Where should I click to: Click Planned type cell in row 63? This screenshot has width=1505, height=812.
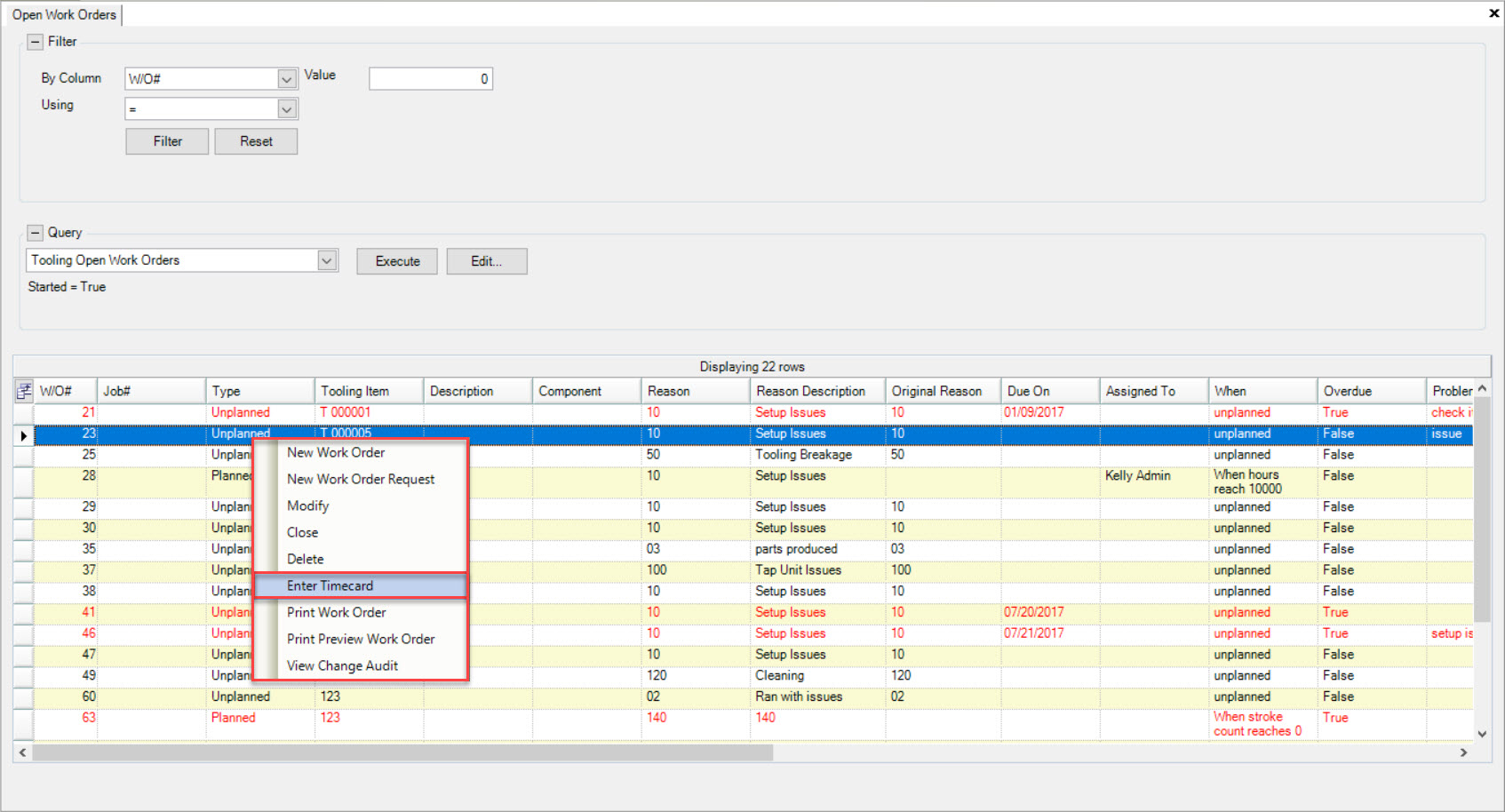click(x=260, y=724)
